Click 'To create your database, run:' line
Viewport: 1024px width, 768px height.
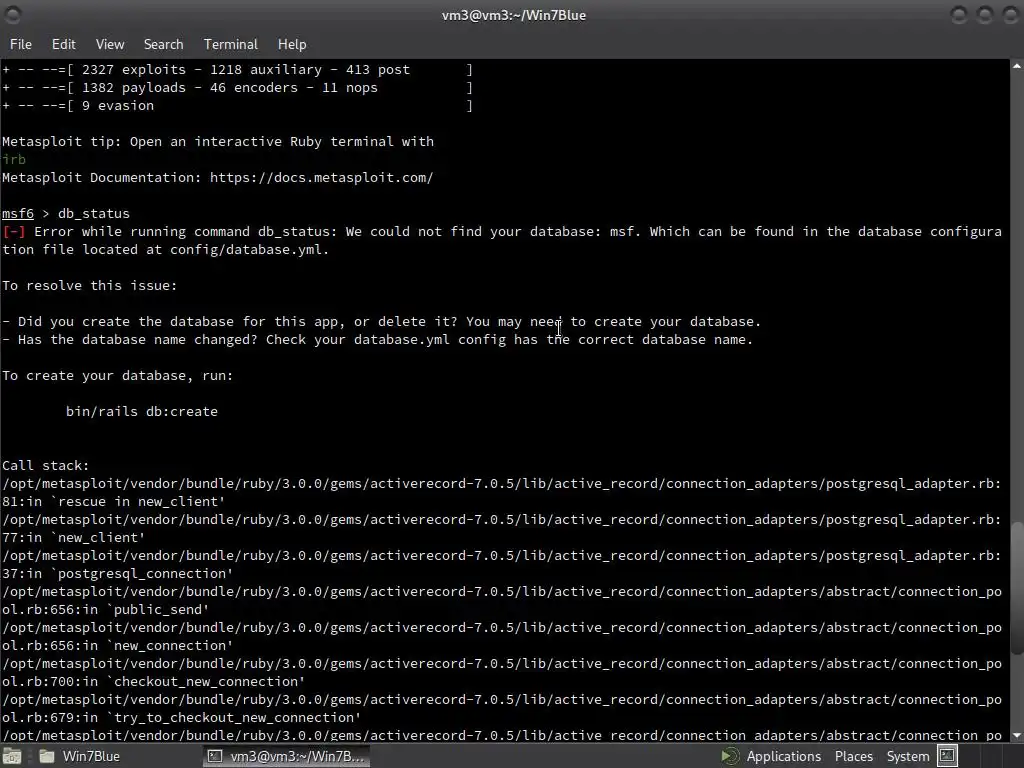118,376
